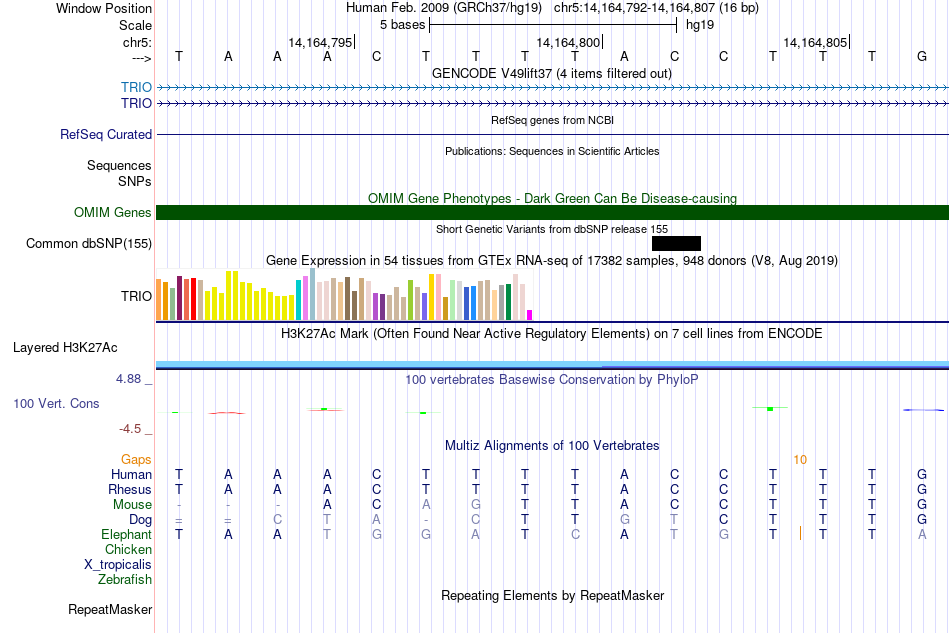Click 100 vertebrates Basewise Conservation by PhyloP title
Viewport: 950px width, 633px height.
551,380
